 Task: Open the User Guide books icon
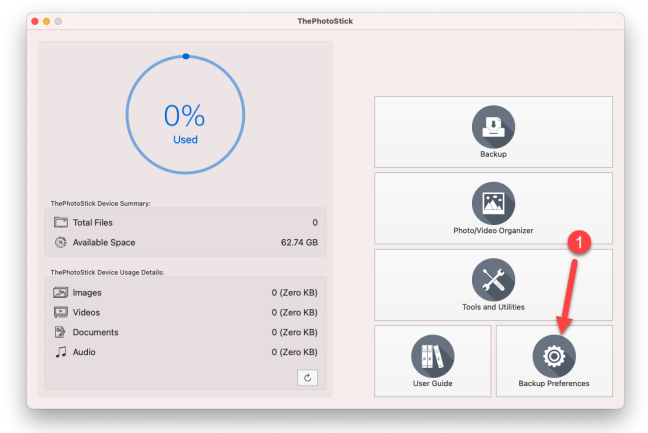pyautogui.click(x=433, y=356)
